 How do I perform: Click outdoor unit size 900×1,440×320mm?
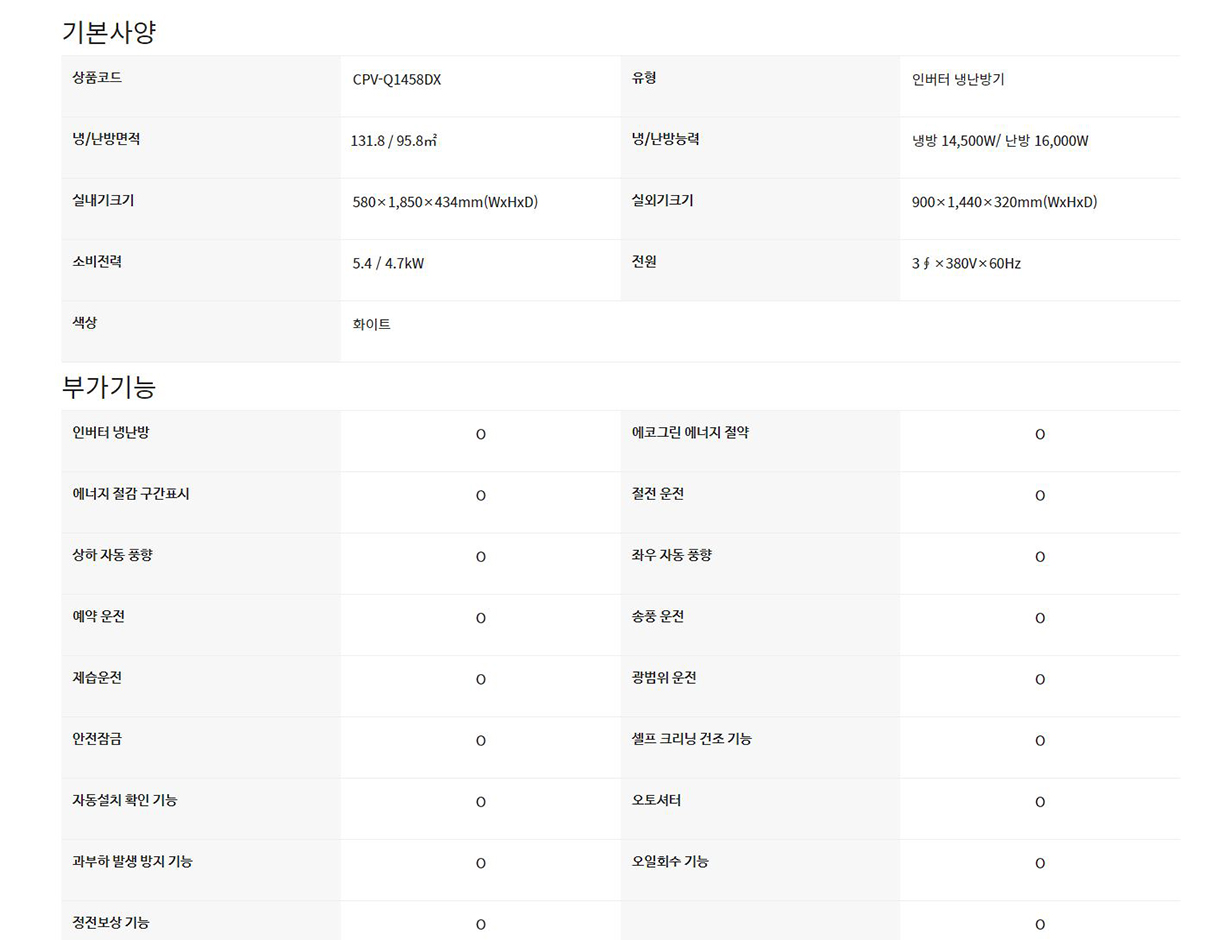1004,202
